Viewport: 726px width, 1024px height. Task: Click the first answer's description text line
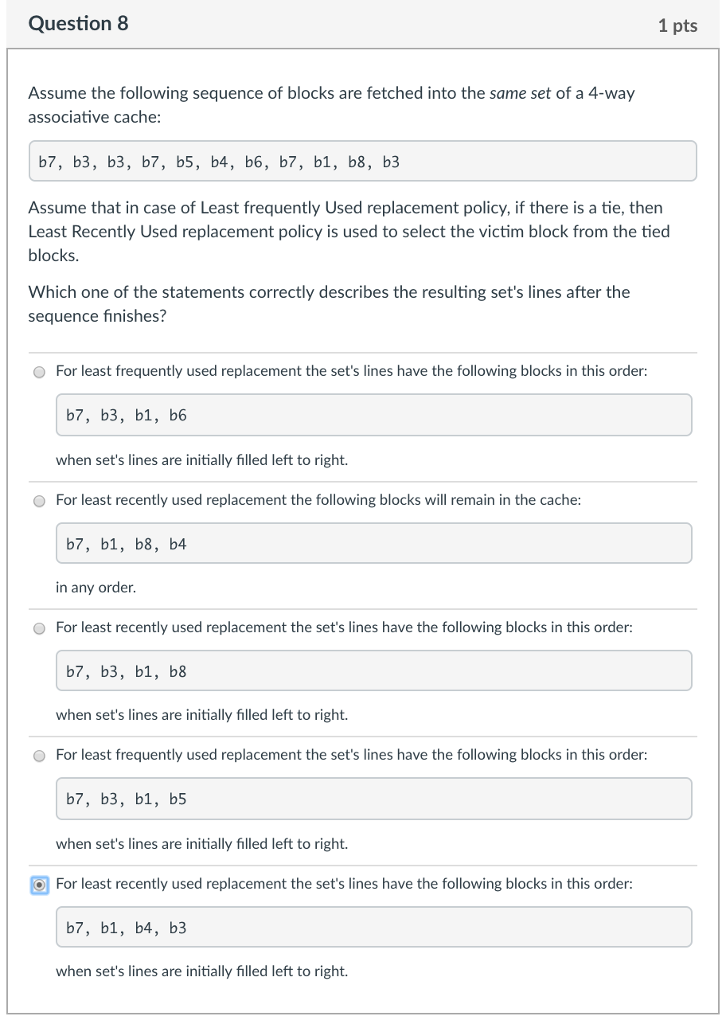click(x=350, y=371)
